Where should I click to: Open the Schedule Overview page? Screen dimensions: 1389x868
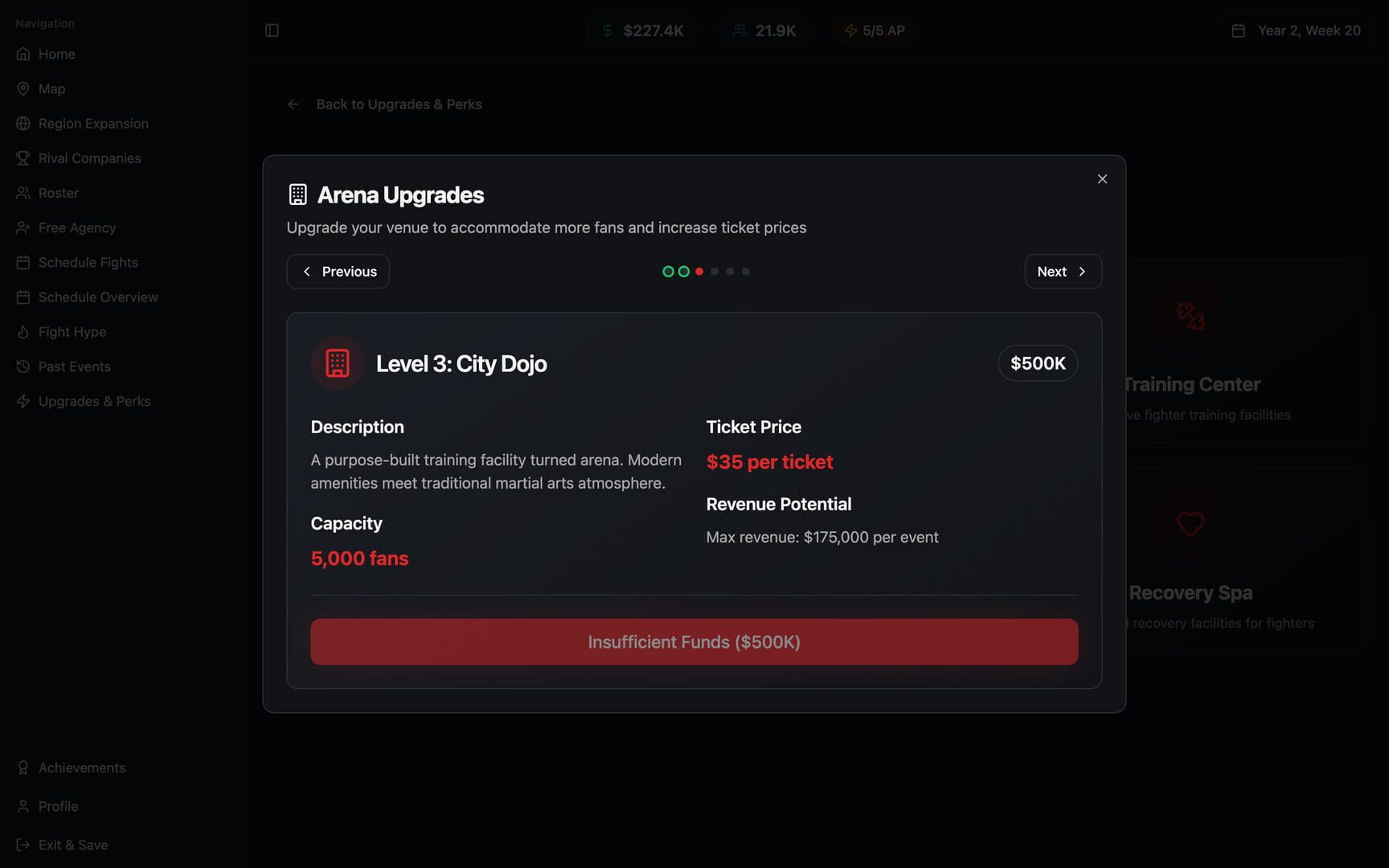[98, 297]
